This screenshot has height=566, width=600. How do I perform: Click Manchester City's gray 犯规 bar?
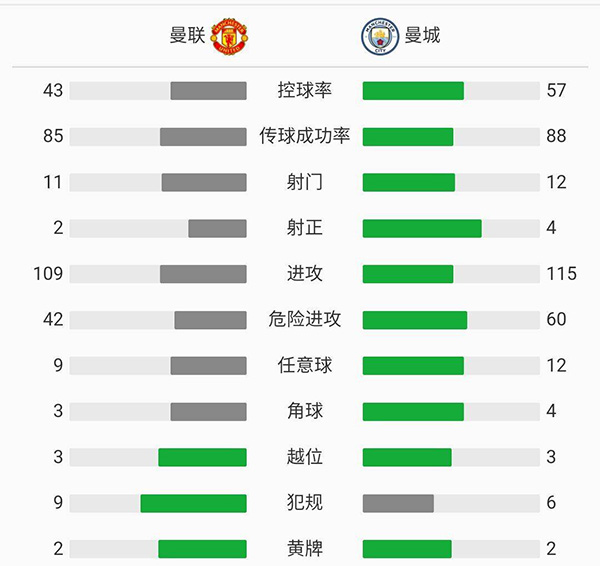click(x=398, y=503)
